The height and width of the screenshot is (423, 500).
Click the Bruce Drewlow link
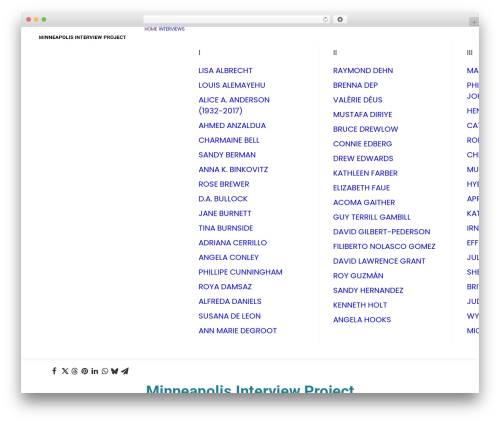366,129
